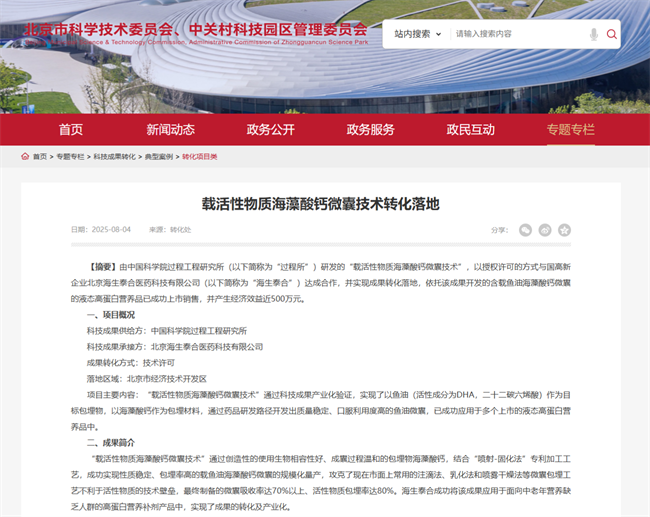The height and width of the screenshot is (517, 650).
Task: Open the 政务公开 navigation tab
Action: click(x=271, y=130)
